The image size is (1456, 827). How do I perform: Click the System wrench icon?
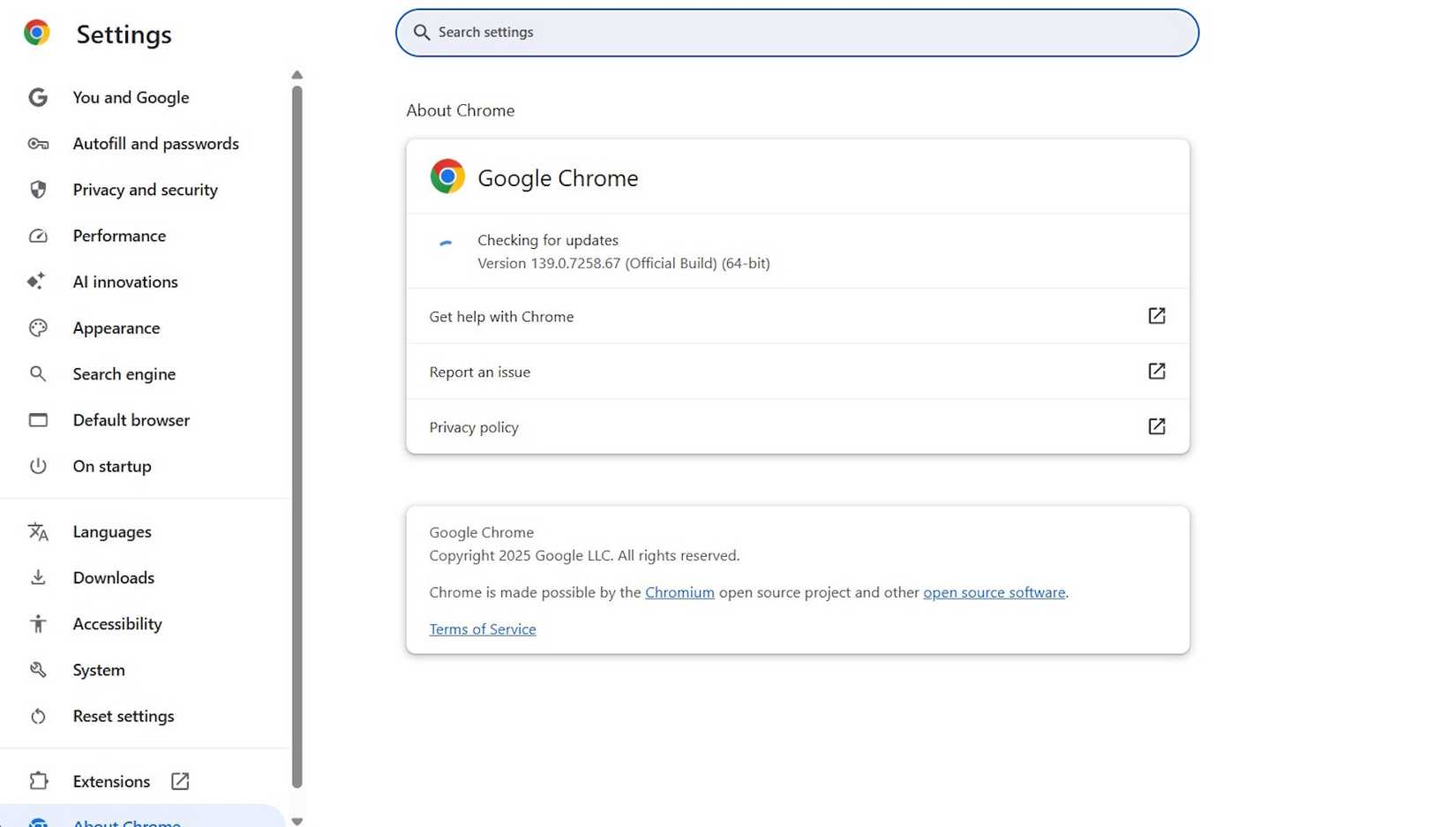[38, 669]
